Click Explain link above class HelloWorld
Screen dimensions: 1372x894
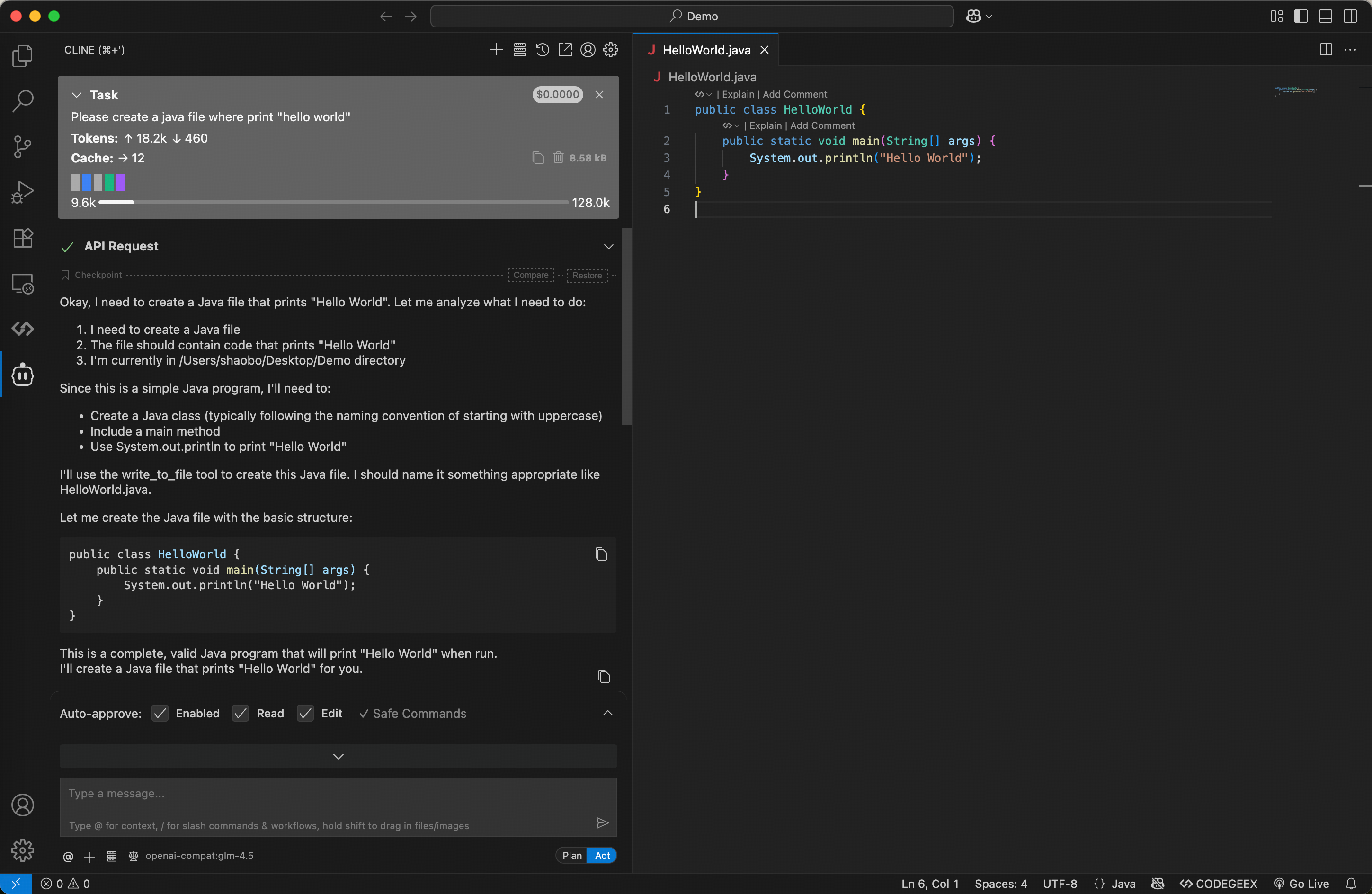point(738,94)
